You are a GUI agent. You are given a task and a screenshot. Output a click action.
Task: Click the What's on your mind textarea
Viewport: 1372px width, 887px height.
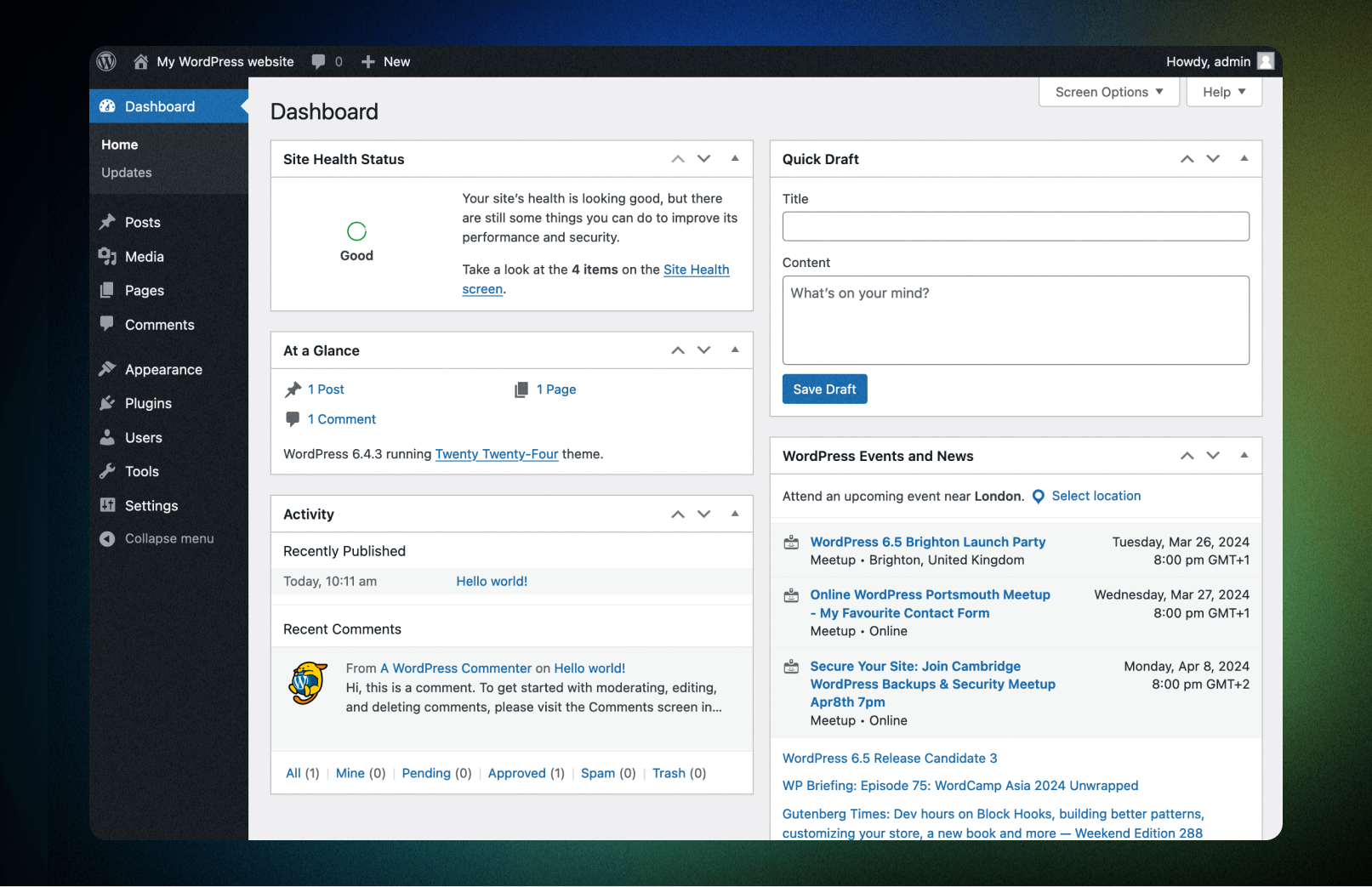[1016, 320]
